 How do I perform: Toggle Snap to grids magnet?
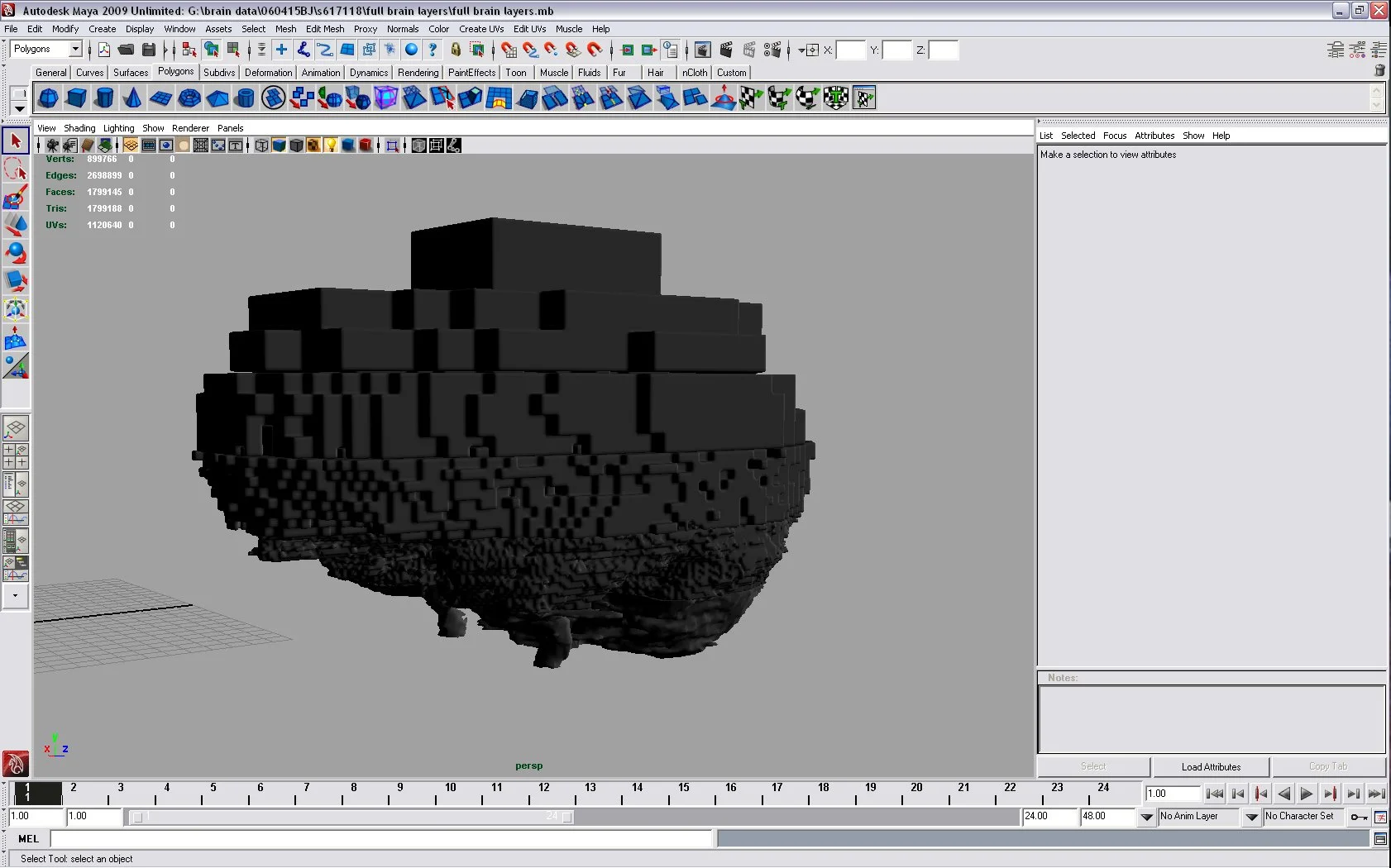[509, 50]
